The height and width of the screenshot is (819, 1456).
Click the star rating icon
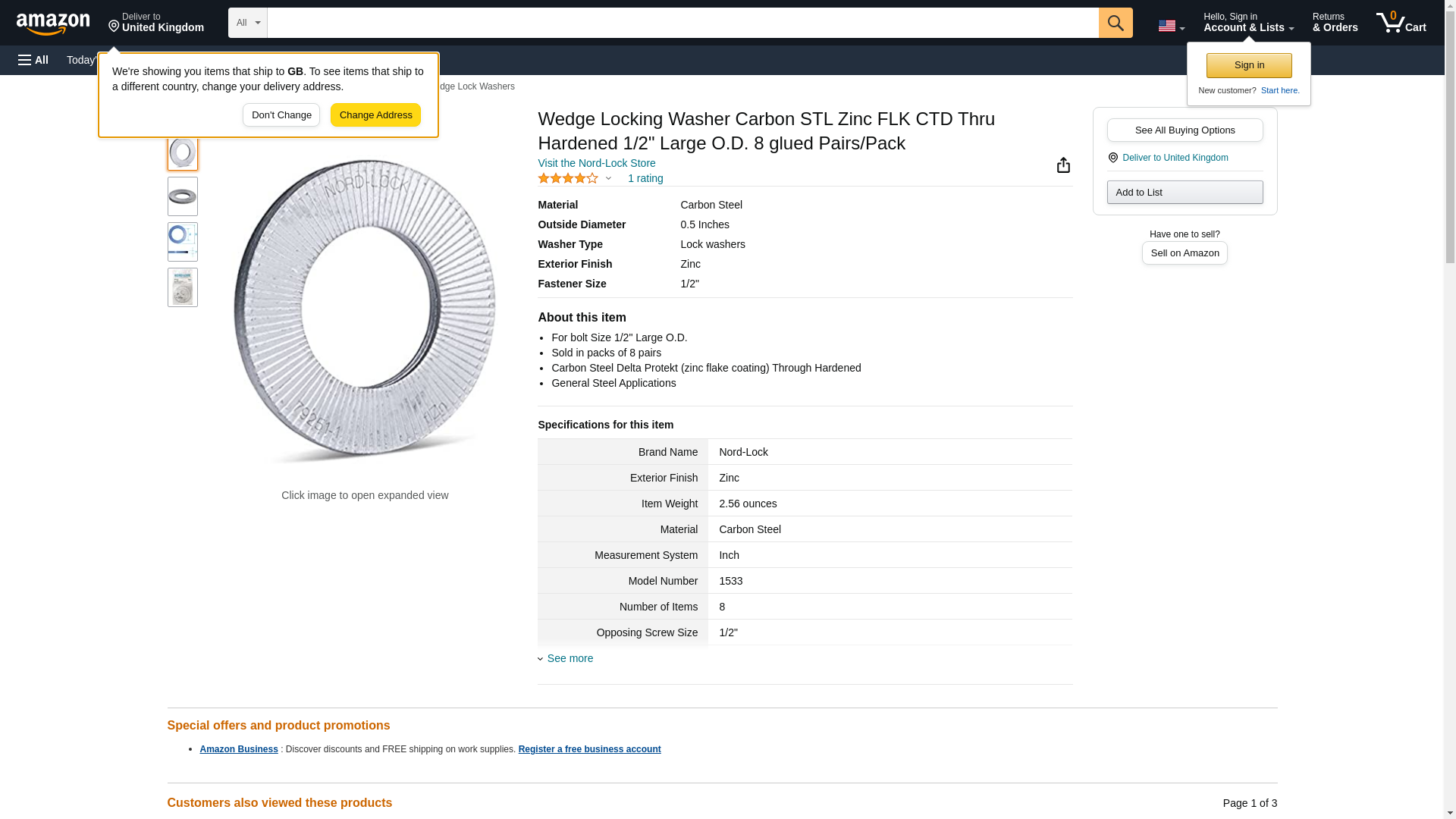568,179
